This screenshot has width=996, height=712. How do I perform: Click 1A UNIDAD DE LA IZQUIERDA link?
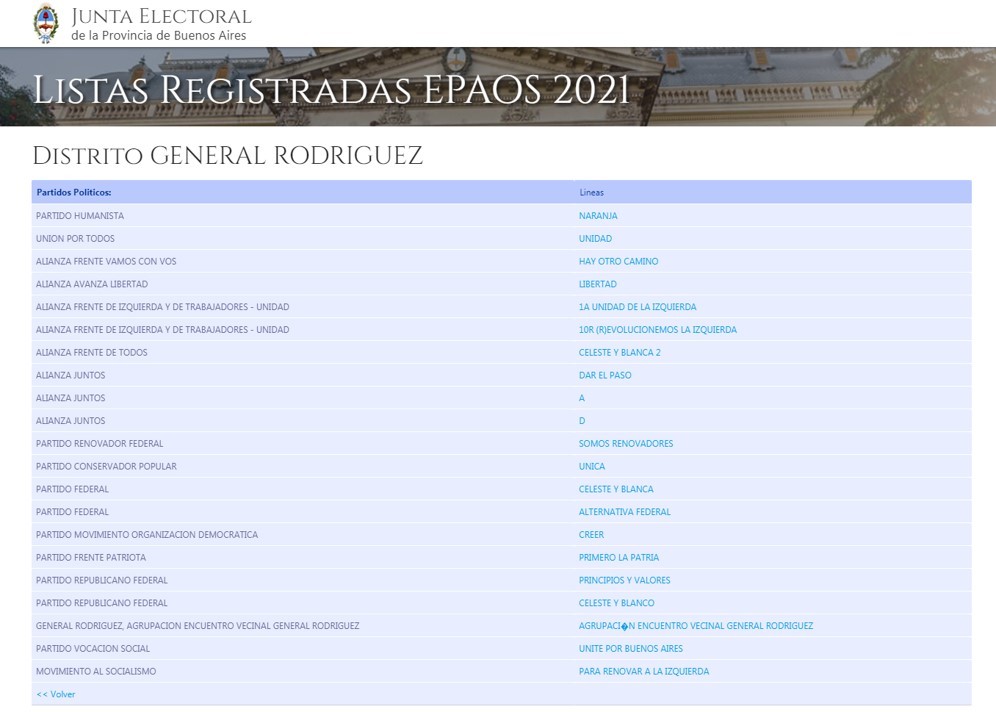point(637,307)
